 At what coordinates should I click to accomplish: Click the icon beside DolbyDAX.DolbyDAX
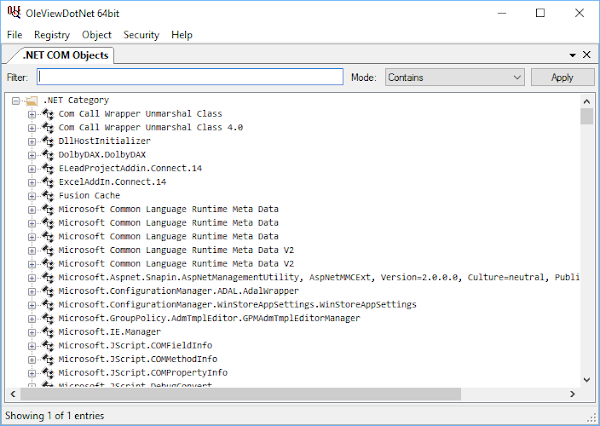pos(47,155)
